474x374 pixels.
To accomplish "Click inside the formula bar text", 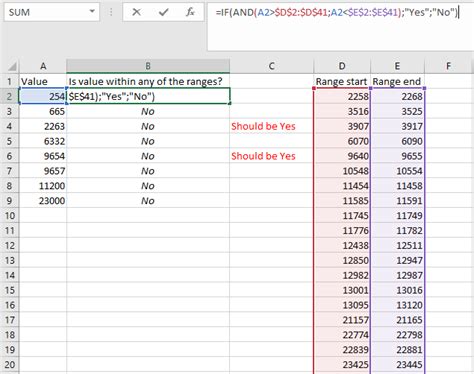I will tap(337, 13).
